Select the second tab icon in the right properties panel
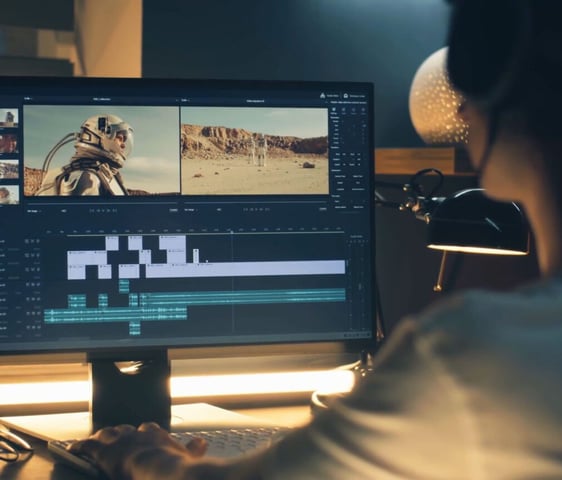Viewport: 562px width, 480px height. (344, 110)
